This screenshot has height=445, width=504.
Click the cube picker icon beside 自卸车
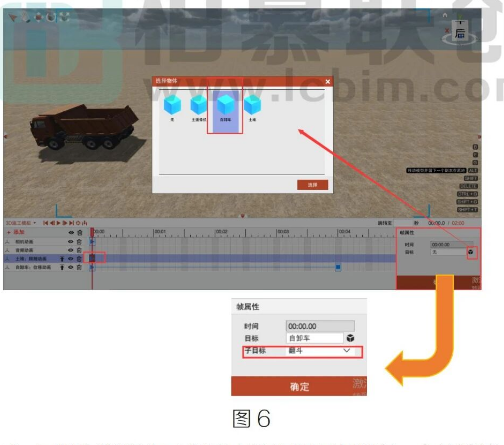pyautogui.click(x=350, y=338)
